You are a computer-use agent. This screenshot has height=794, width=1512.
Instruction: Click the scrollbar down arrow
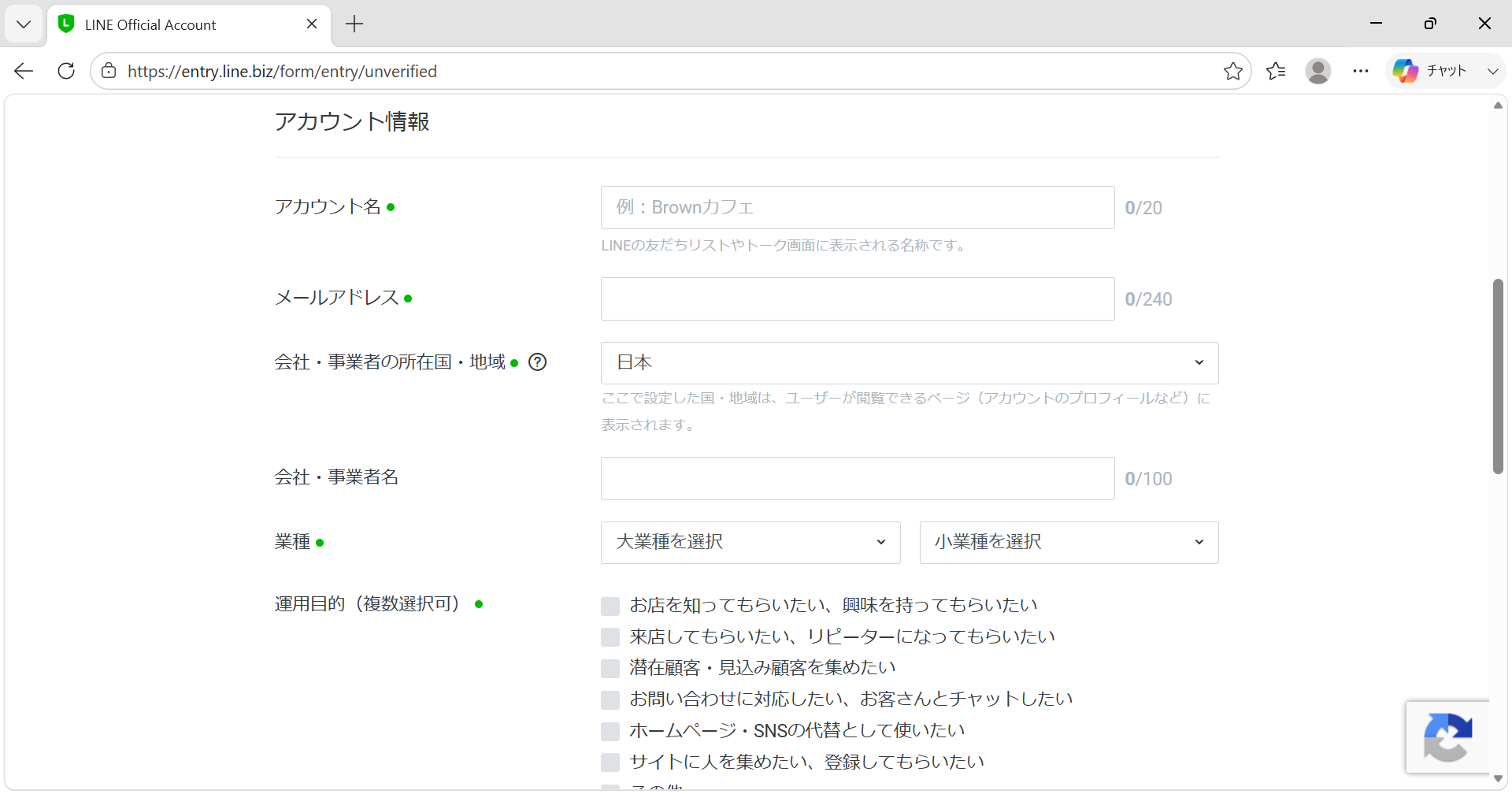click(x=1498, y=778)
